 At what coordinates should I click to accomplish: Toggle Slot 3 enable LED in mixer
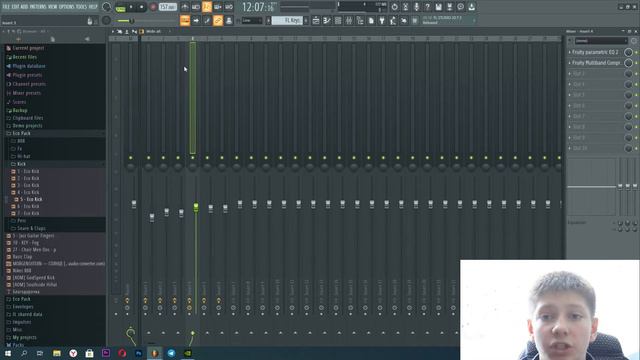coord(636,74)
